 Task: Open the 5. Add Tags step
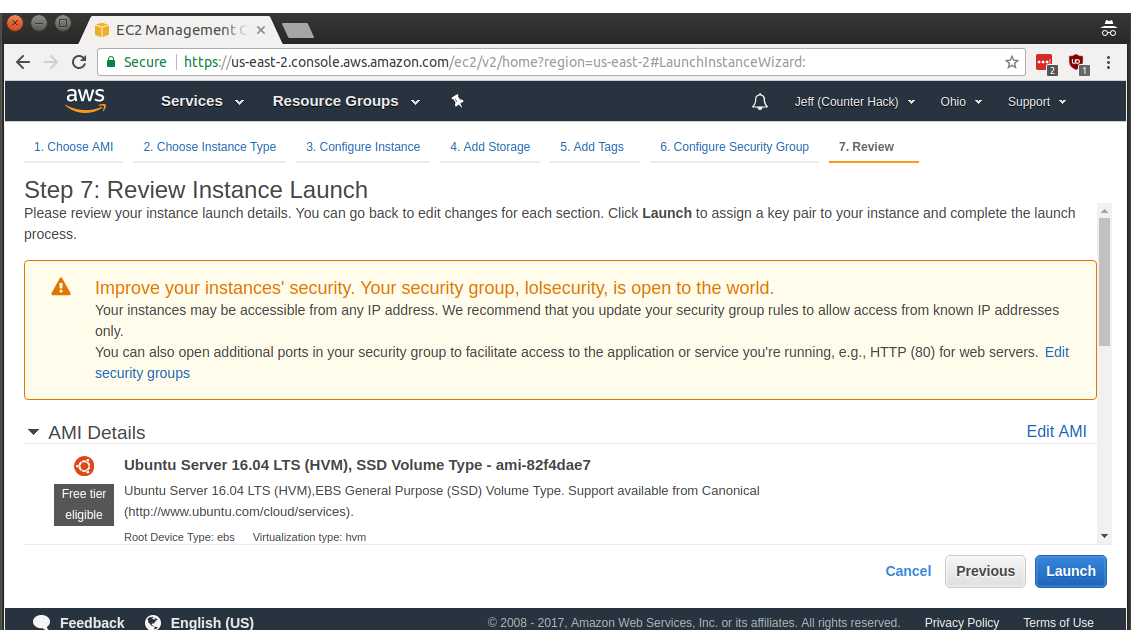point(591,146)
